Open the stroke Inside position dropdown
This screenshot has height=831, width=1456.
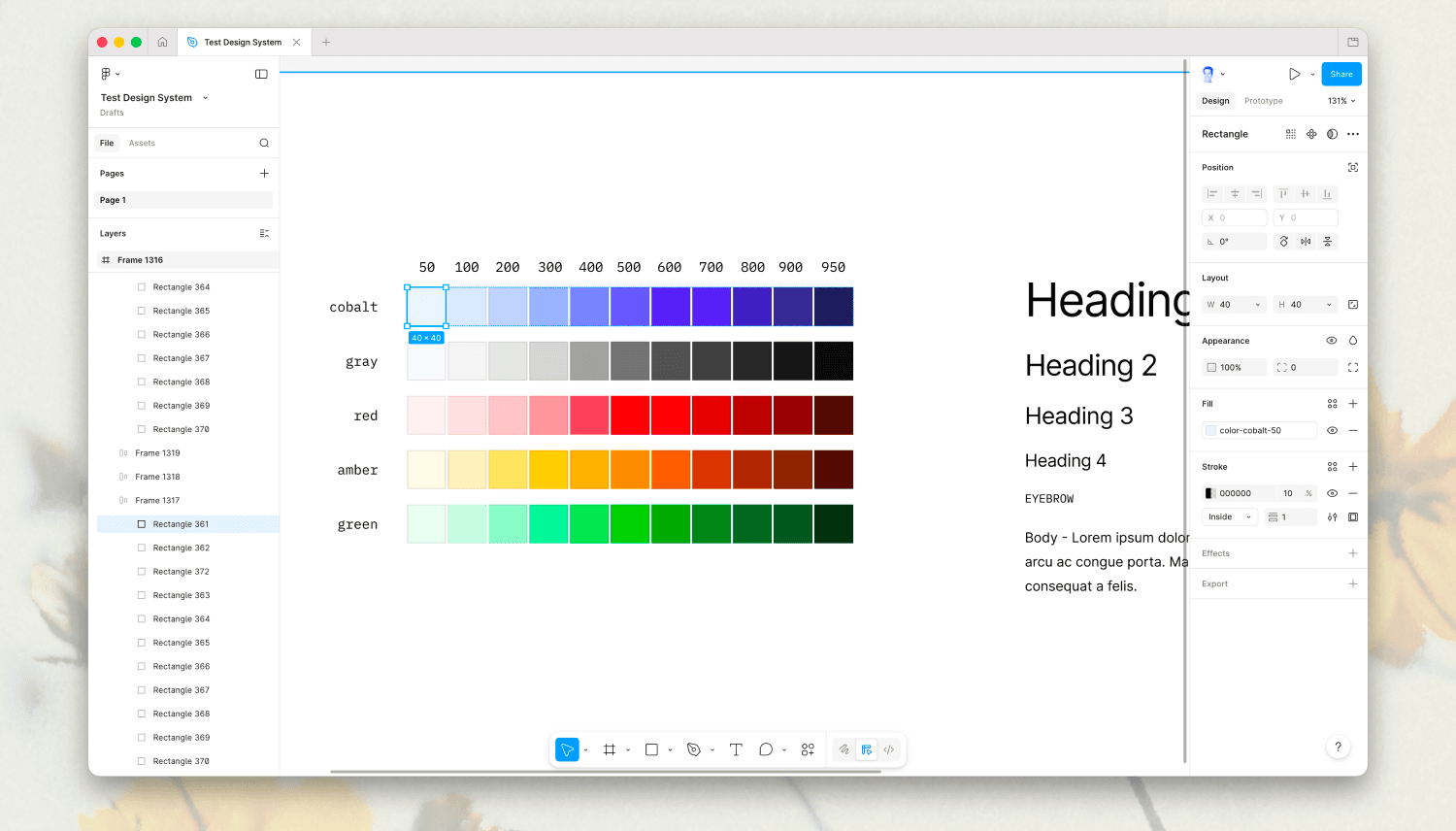[x=1230, y=517]
